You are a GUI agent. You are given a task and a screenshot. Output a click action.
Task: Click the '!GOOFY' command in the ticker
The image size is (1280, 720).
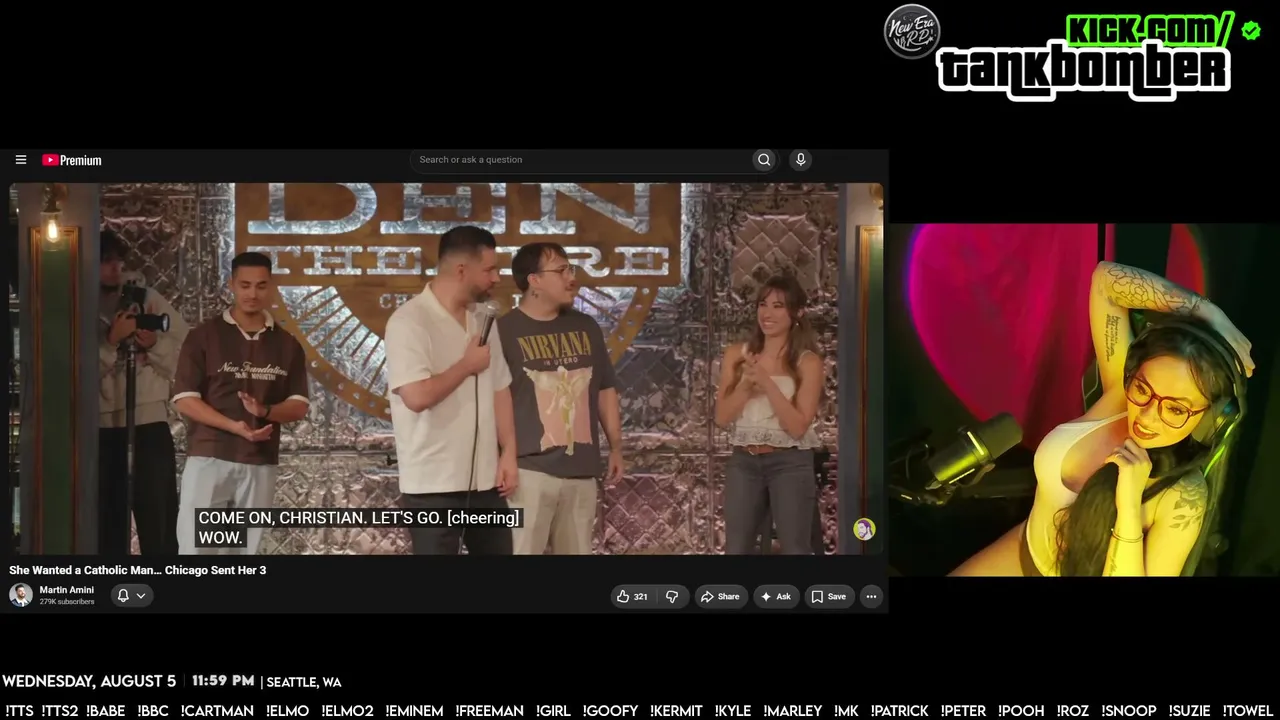pyautogui.click(x=610, y=711)
